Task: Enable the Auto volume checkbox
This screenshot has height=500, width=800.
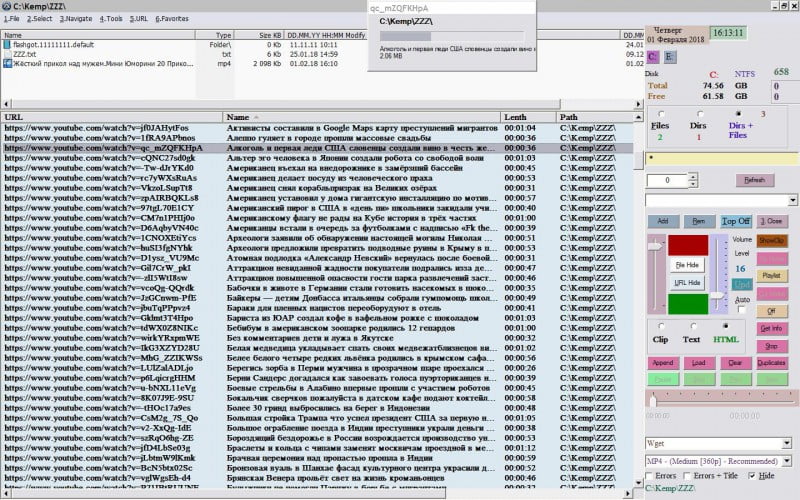Action: (741, 309)
